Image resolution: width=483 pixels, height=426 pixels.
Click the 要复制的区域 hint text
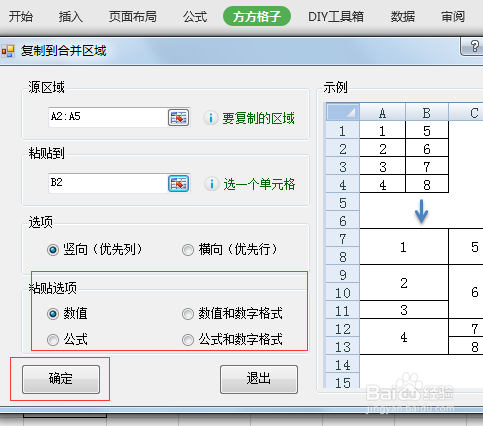tap(259, 118)
